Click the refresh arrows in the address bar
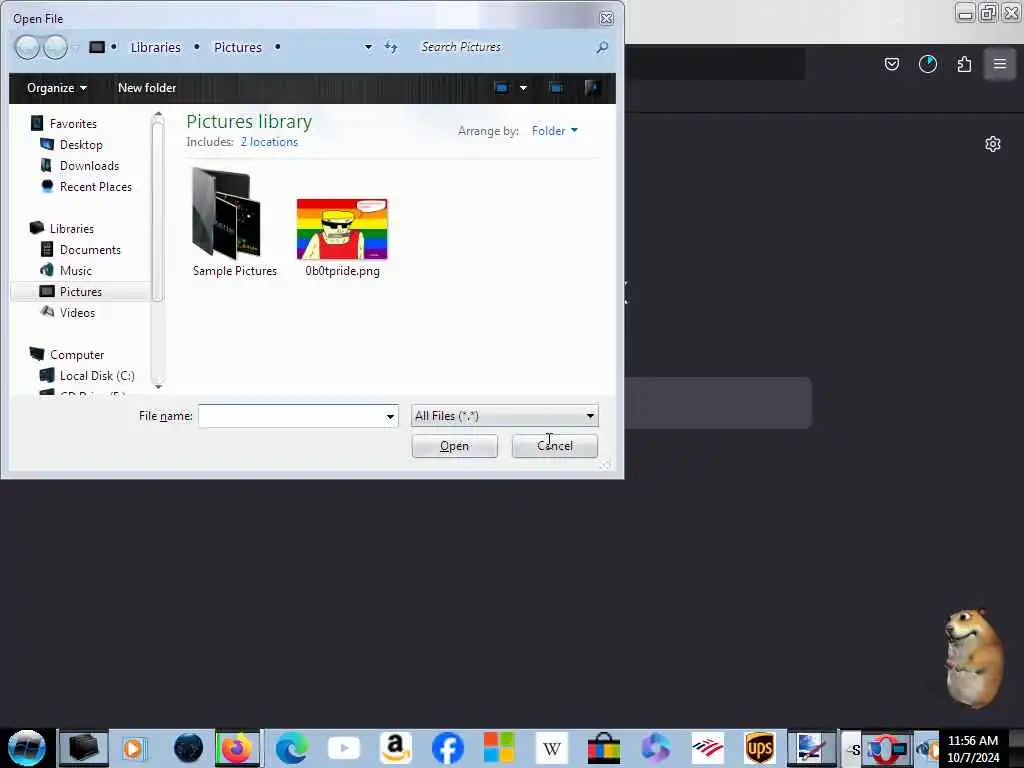1024x768 pixels. [x=391, y=47]
